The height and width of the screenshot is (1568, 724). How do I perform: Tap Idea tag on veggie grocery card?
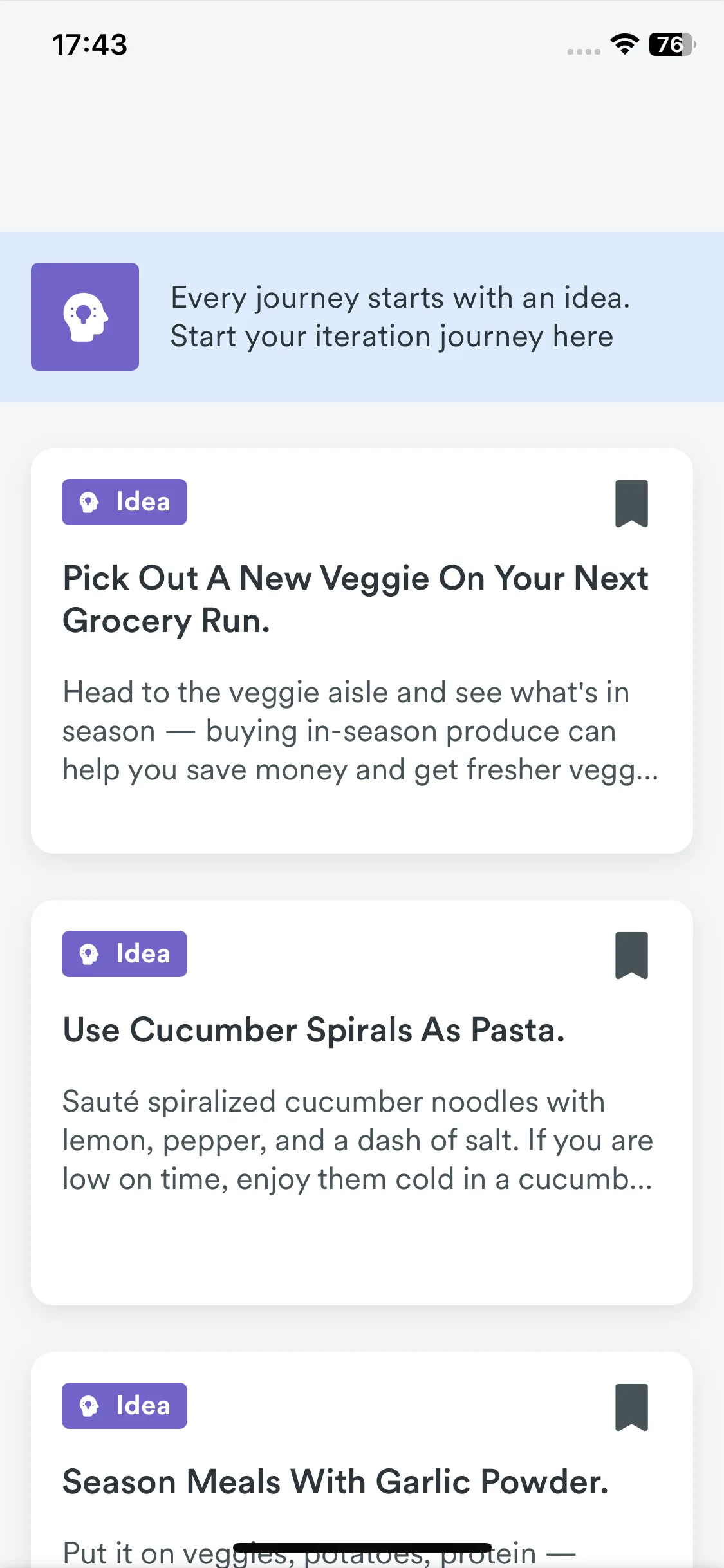click(x=124, y=502)
